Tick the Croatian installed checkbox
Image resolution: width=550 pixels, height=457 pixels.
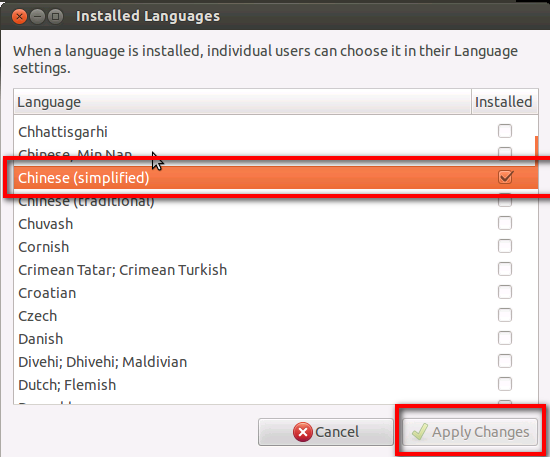[x=505, y=292]
